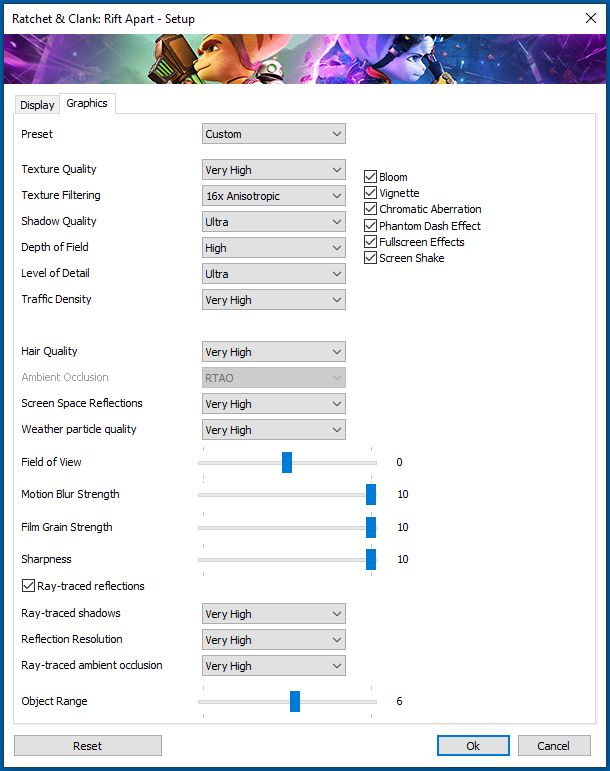Click the Ratchet & Clank banner image
Viewport: 610px width, 771px height.
(305, 59)
